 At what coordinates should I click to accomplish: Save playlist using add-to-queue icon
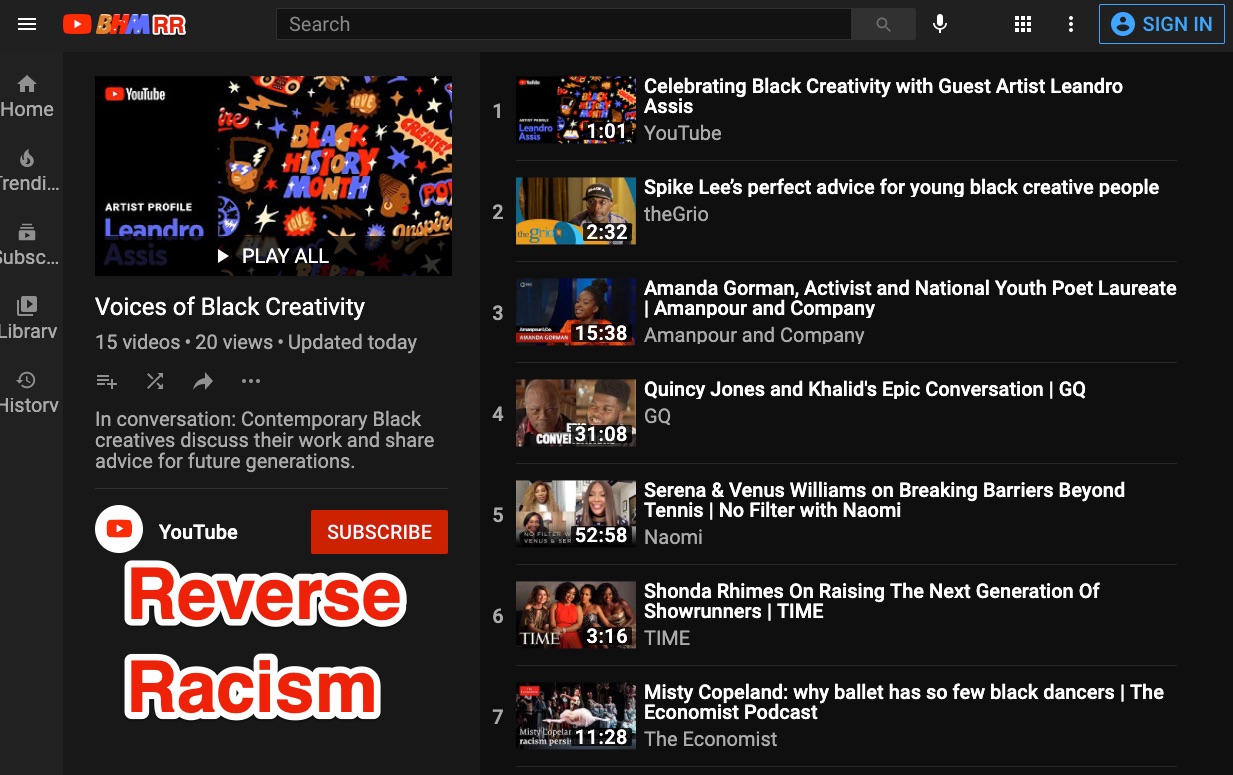pyautogui.click(x=107, y=381)
